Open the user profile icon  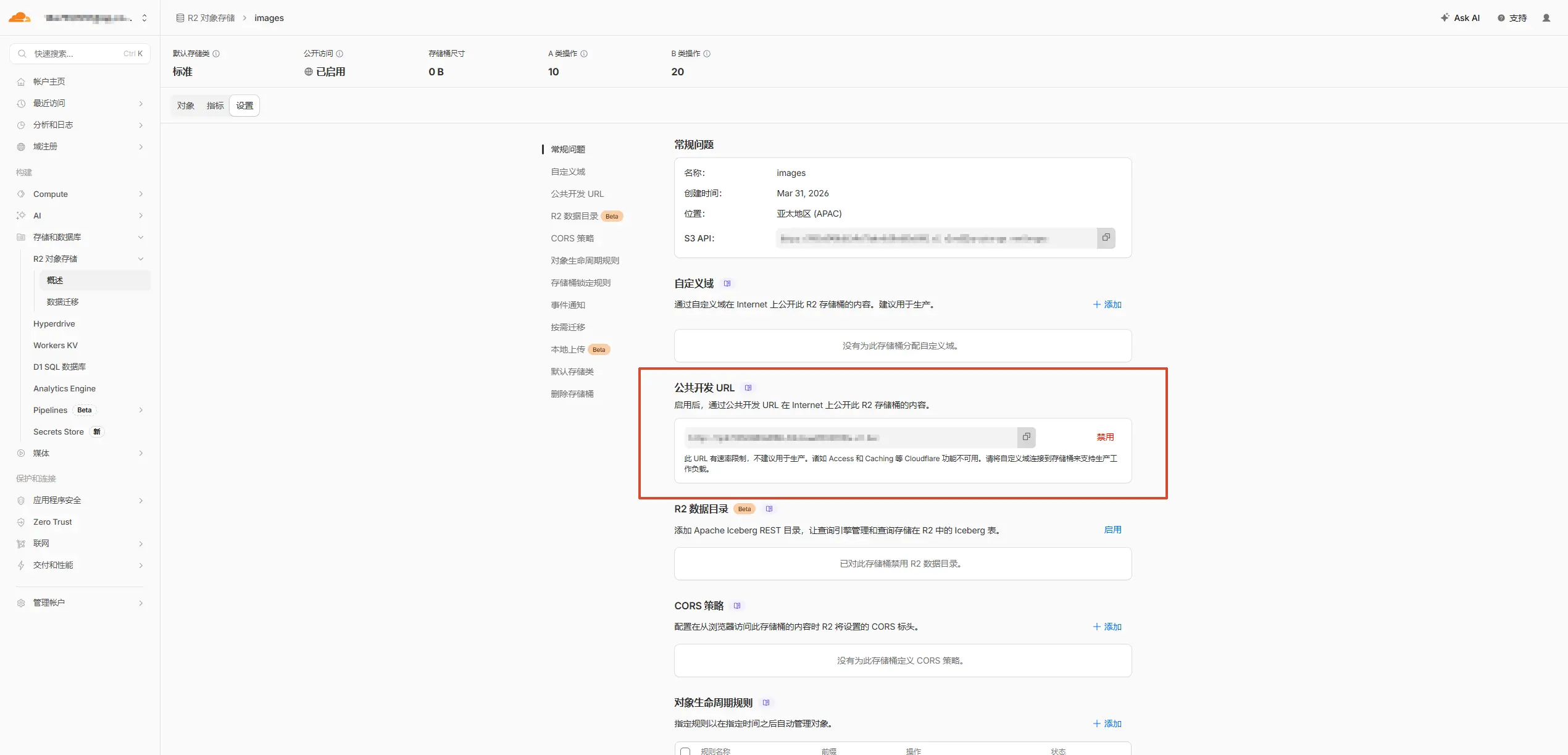click(x=1546, y=18)
